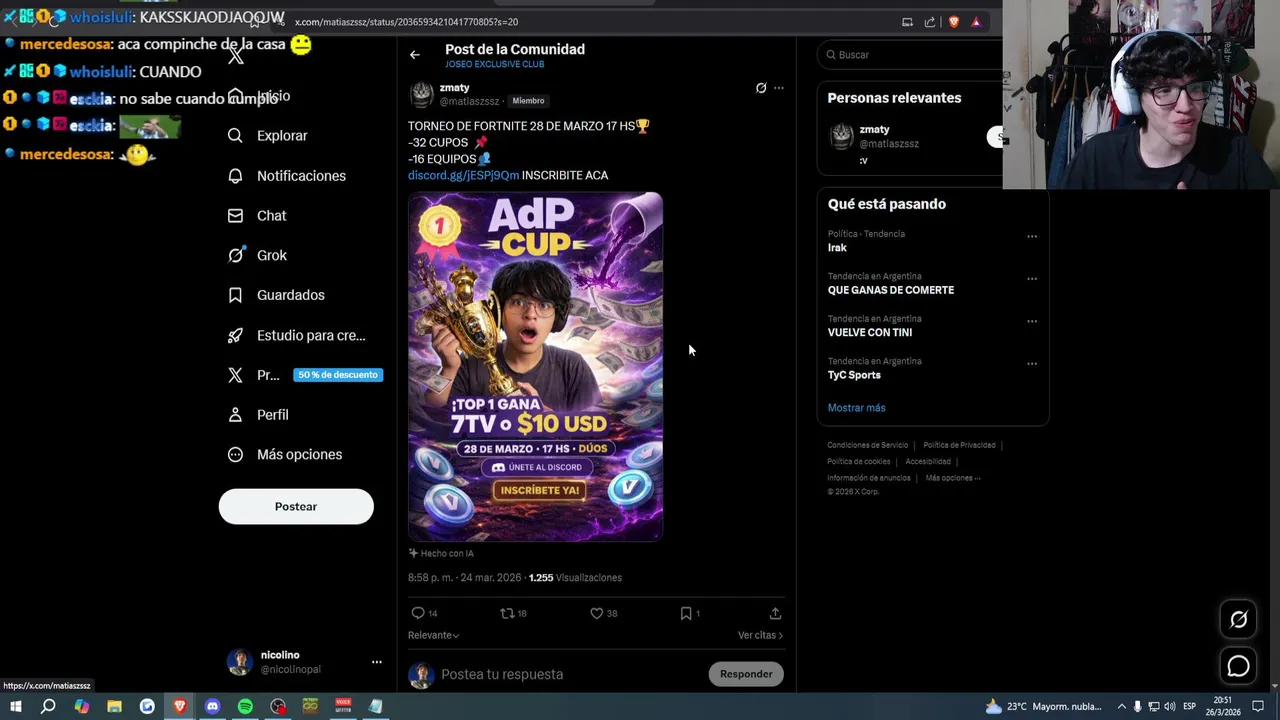Click the bookmark icon beside Guardados
This screenshot has width=1280, height=720.
click(x=235, y=295)
